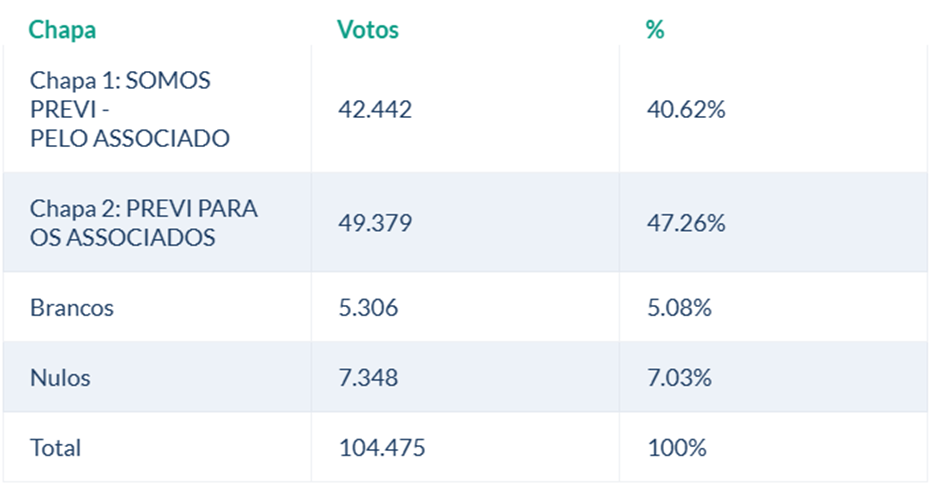940x493 pixels.
Task: Click the 47.26% percentage cell
Action: click(x=686, y=223)
